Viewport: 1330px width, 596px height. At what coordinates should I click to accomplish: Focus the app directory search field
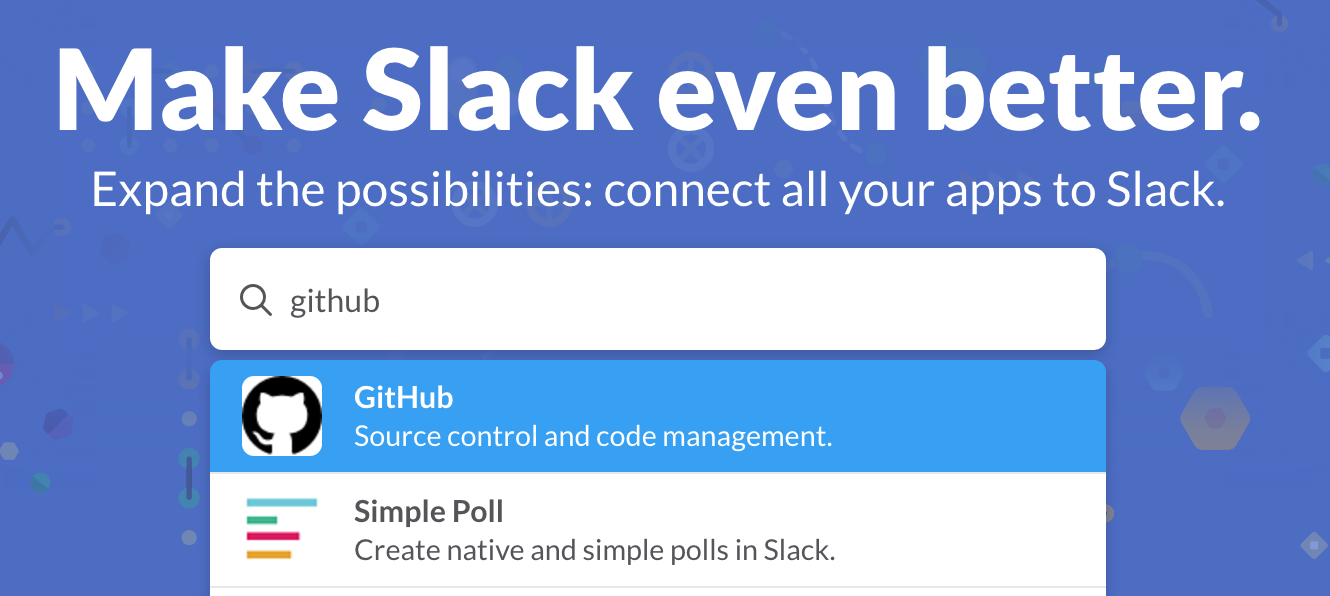click(x=658, y=299)
